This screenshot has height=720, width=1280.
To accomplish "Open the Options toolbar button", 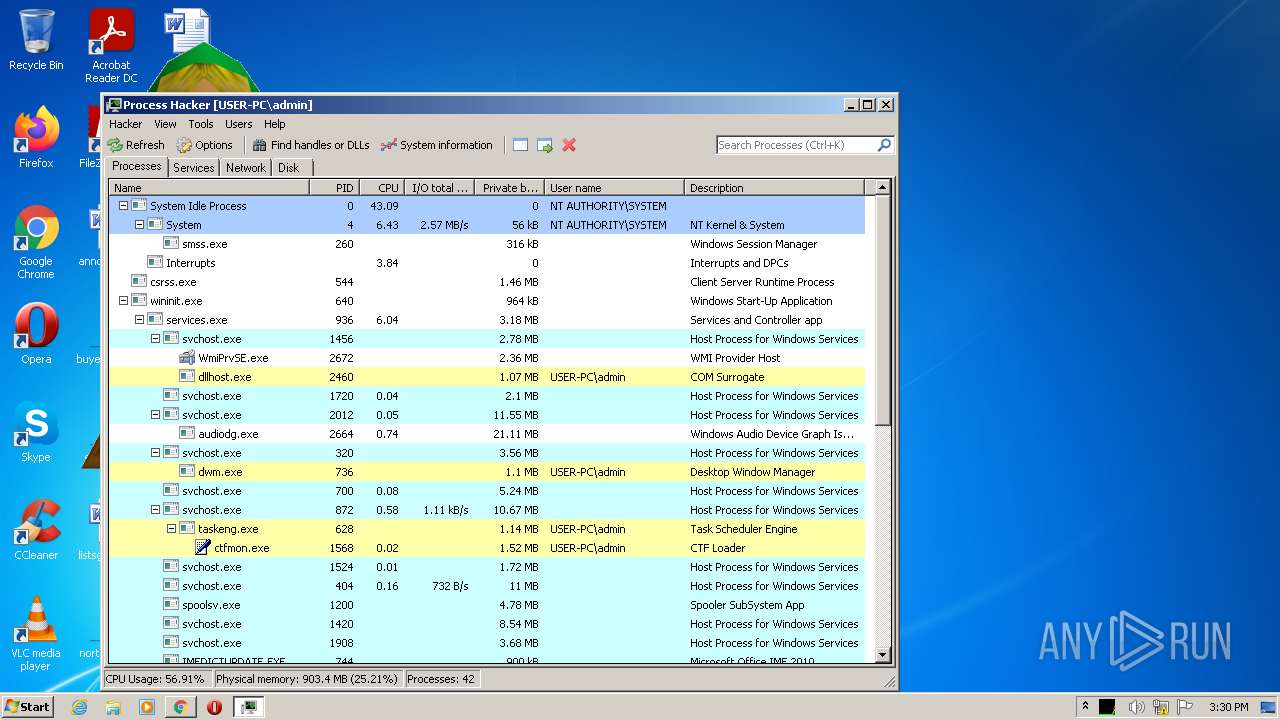I will coord(205,145).
